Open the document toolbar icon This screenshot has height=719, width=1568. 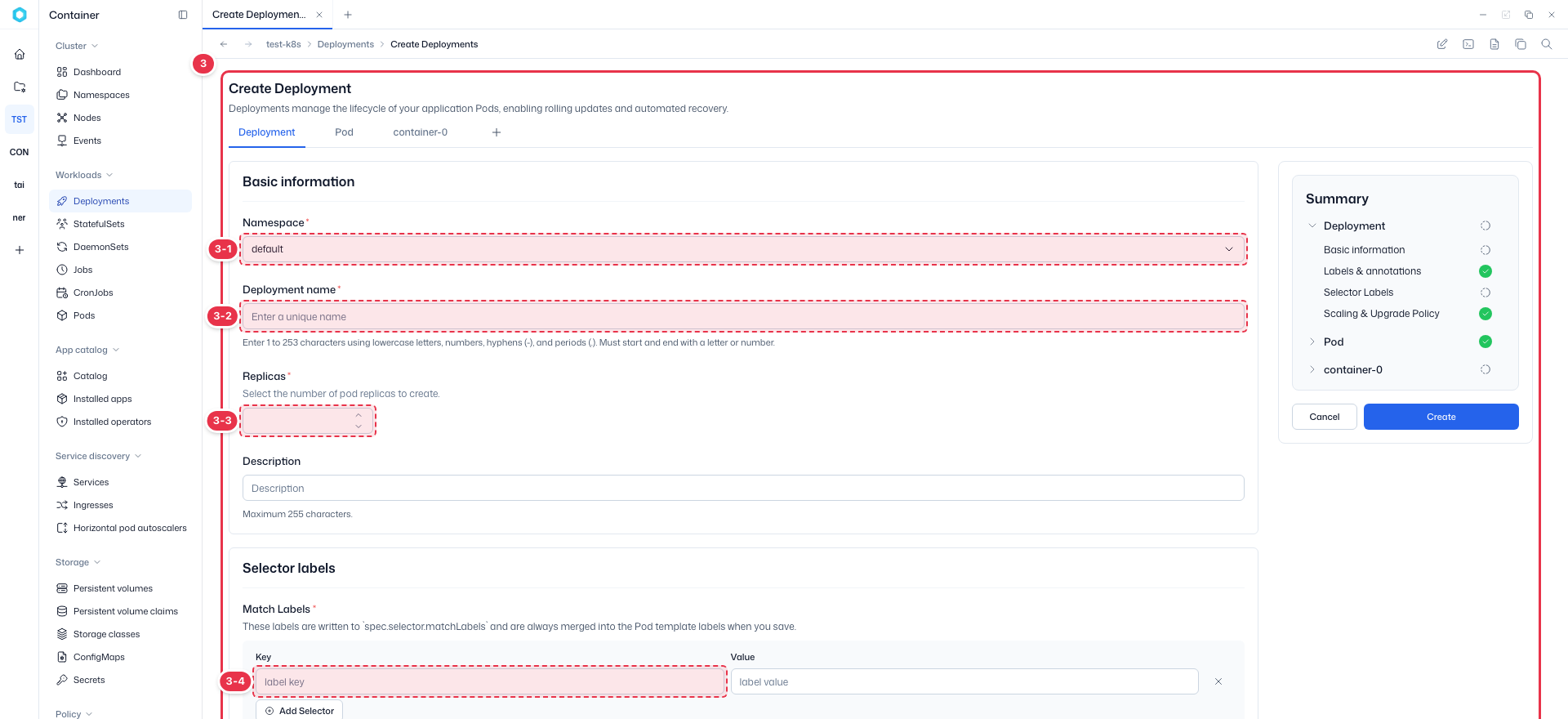point(1494,44)
